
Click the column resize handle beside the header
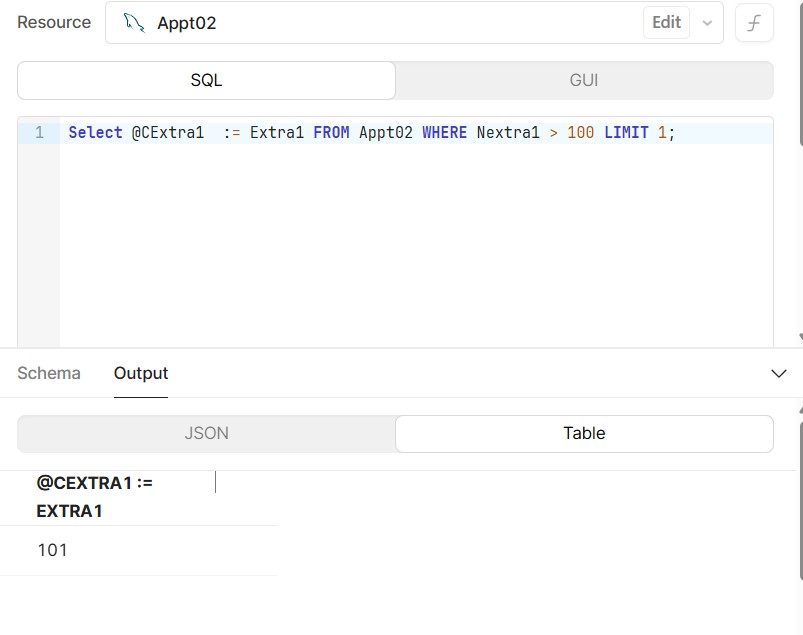pyautogui.click(x=215, y=484)
